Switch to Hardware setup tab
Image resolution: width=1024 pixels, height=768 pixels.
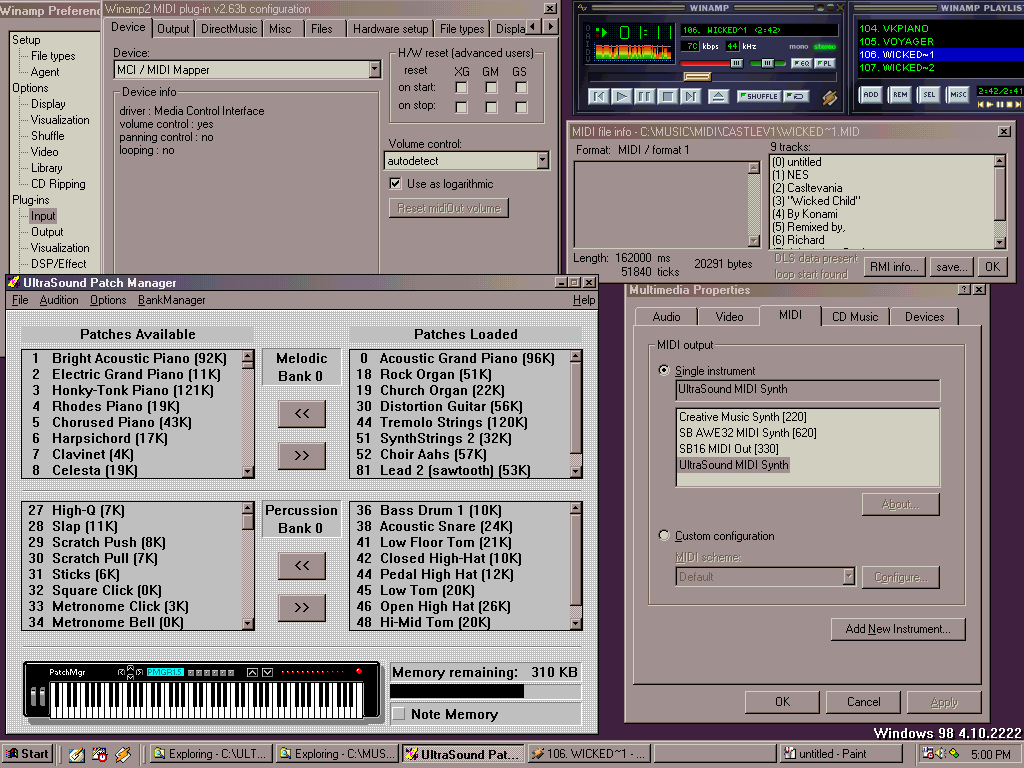[x=391, y=29]
